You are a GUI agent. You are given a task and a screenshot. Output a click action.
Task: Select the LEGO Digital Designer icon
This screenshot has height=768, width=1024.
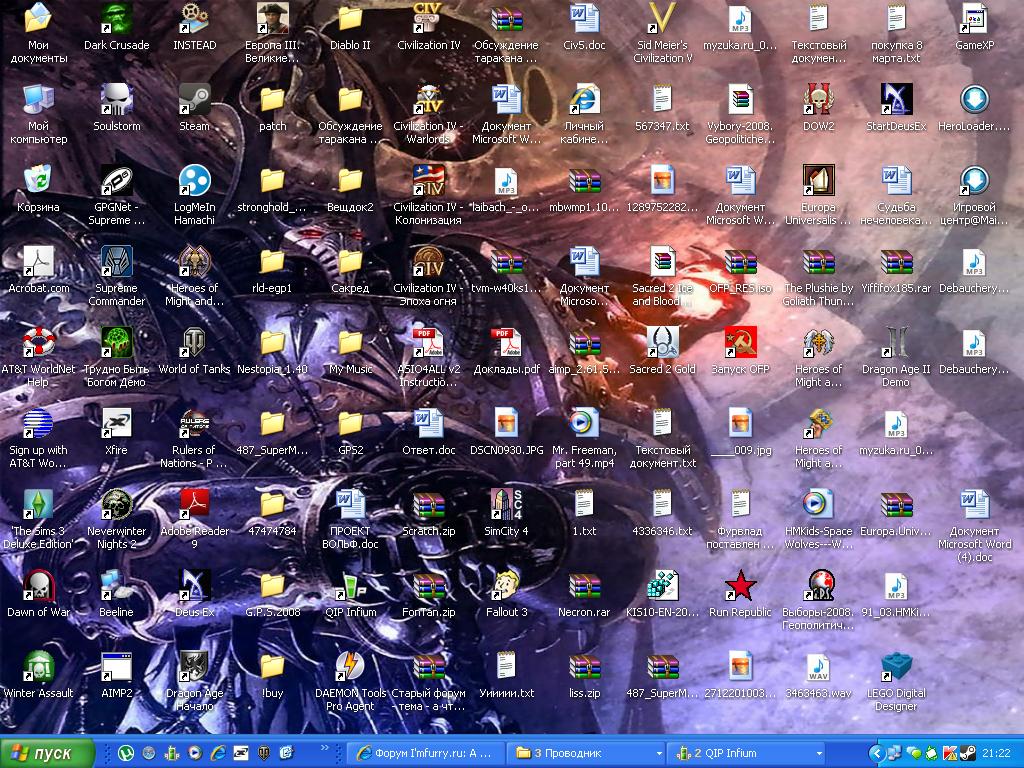click(x=896, y=667)
